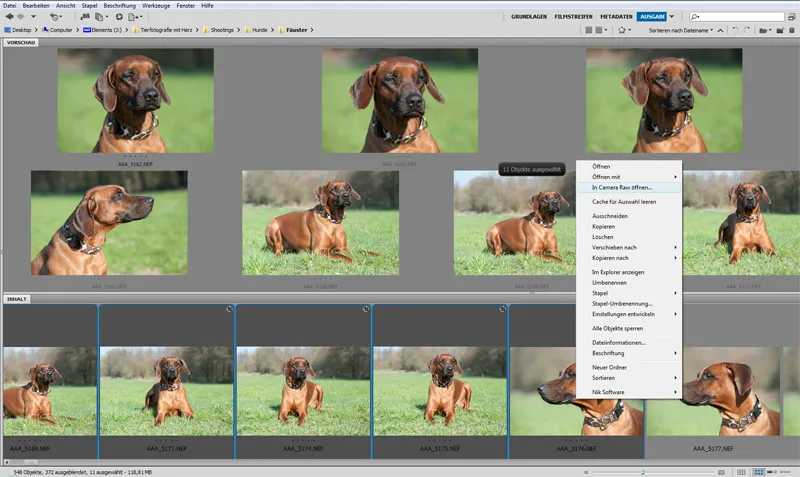Open the Stapel menu

point(89,6)
